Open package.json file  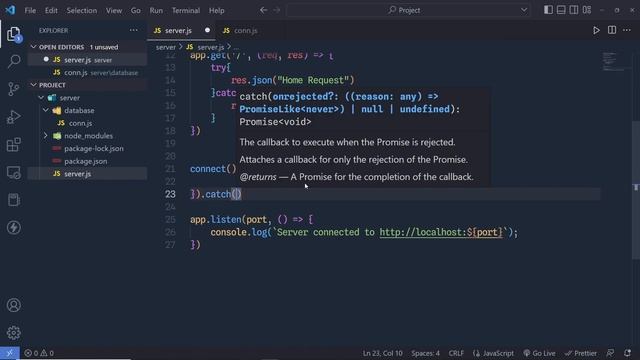pyautogui.click(x=87, y=161)
